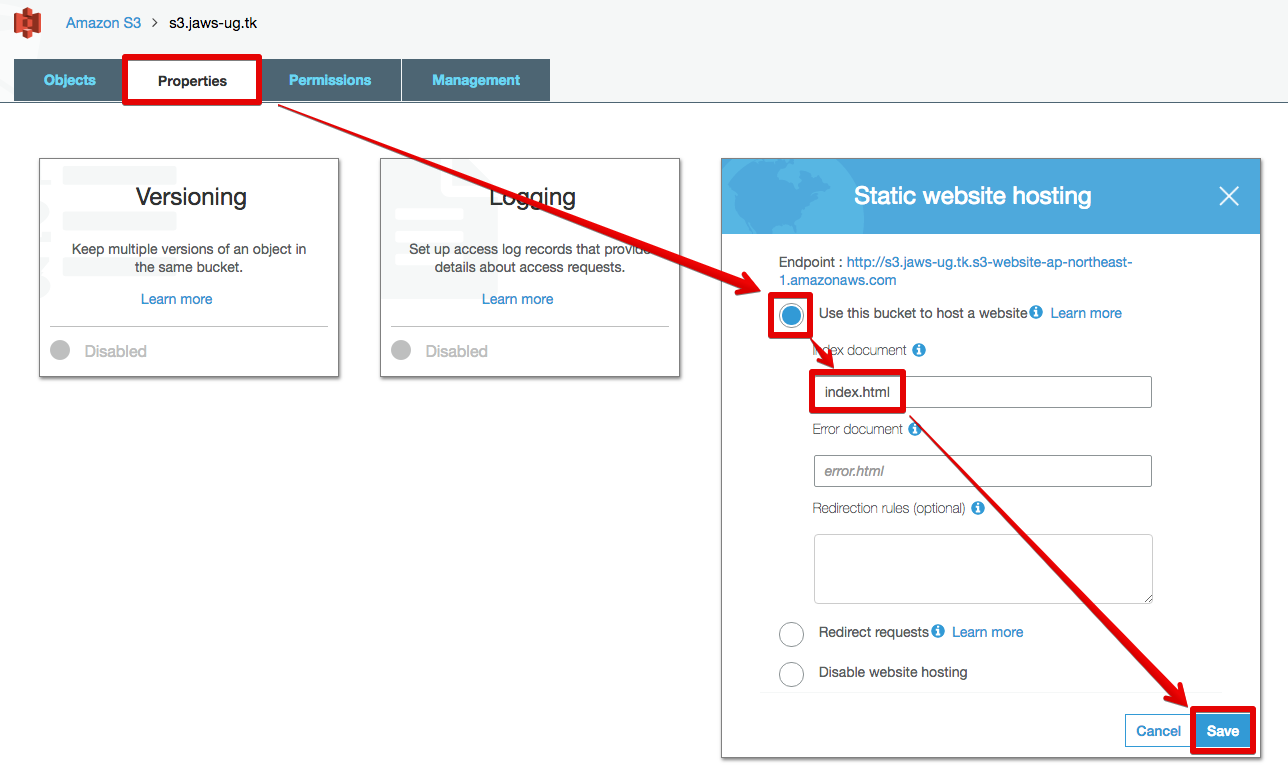The width and height of the screenshot is (1288, 776).
Task: Close the Static website hosting panel
Action: tap(1229, 196)
